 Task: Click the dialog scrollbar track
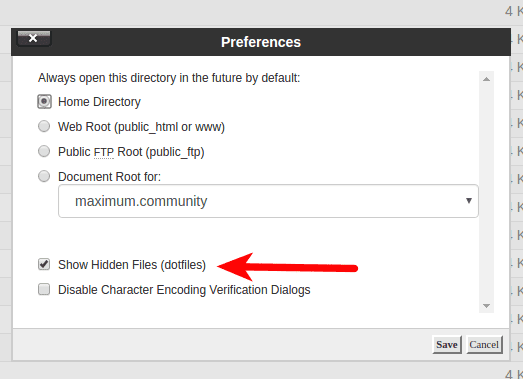(x=487, y=193)
